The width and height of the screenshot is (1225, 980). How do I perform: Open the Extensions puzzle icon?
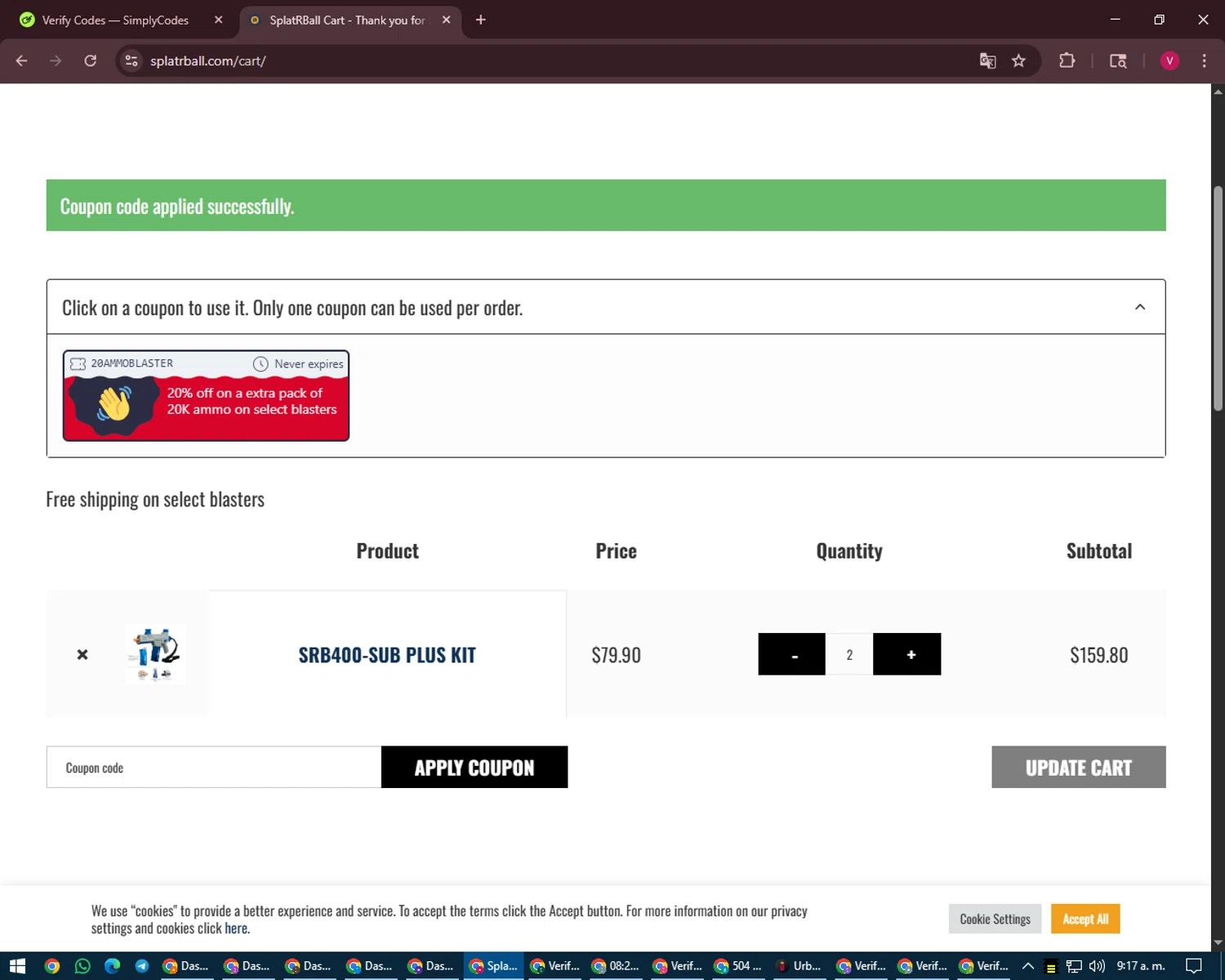1067,60
